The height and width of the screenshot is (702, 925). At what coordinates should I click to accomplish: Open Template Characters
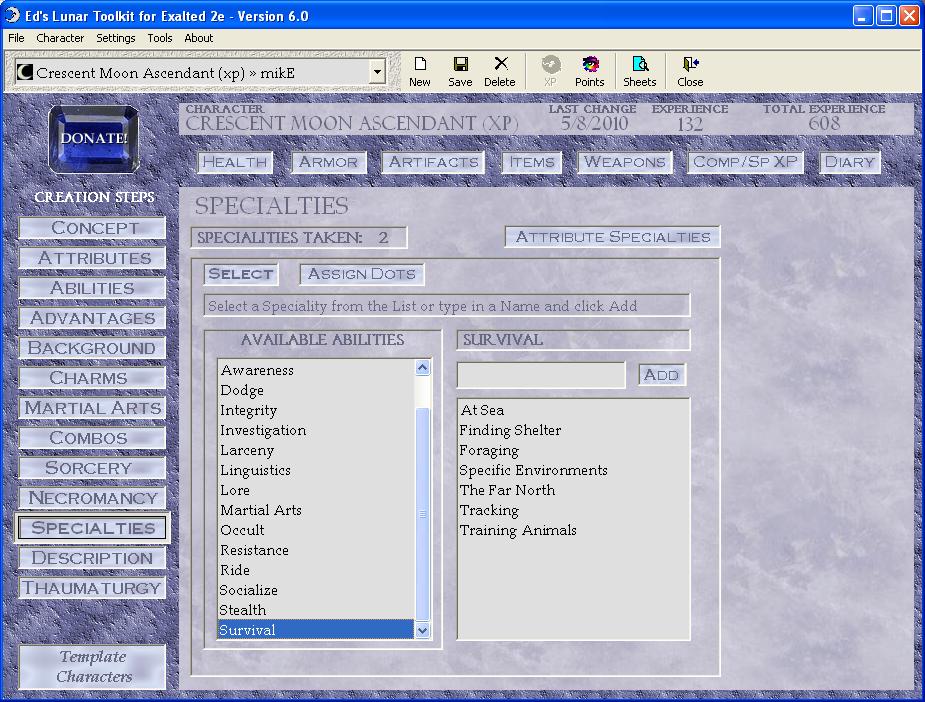[x=93, y=667]
